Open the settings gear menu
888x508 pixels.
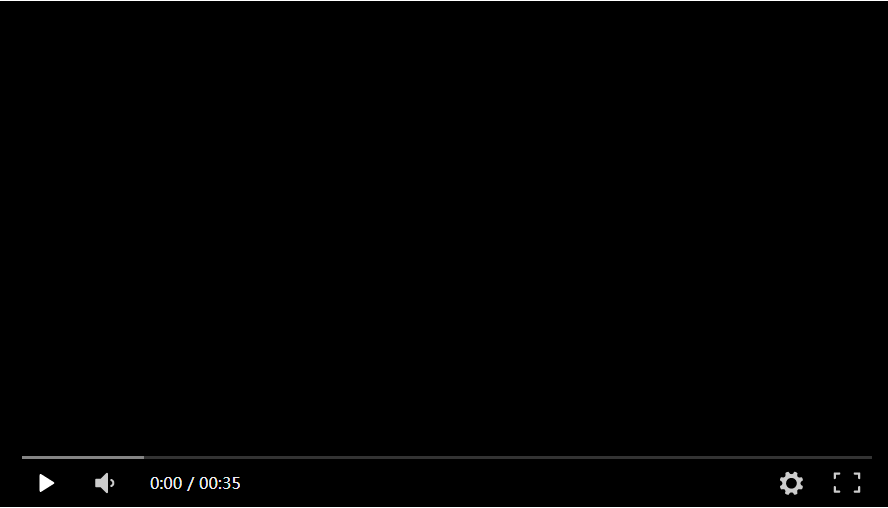791,483
